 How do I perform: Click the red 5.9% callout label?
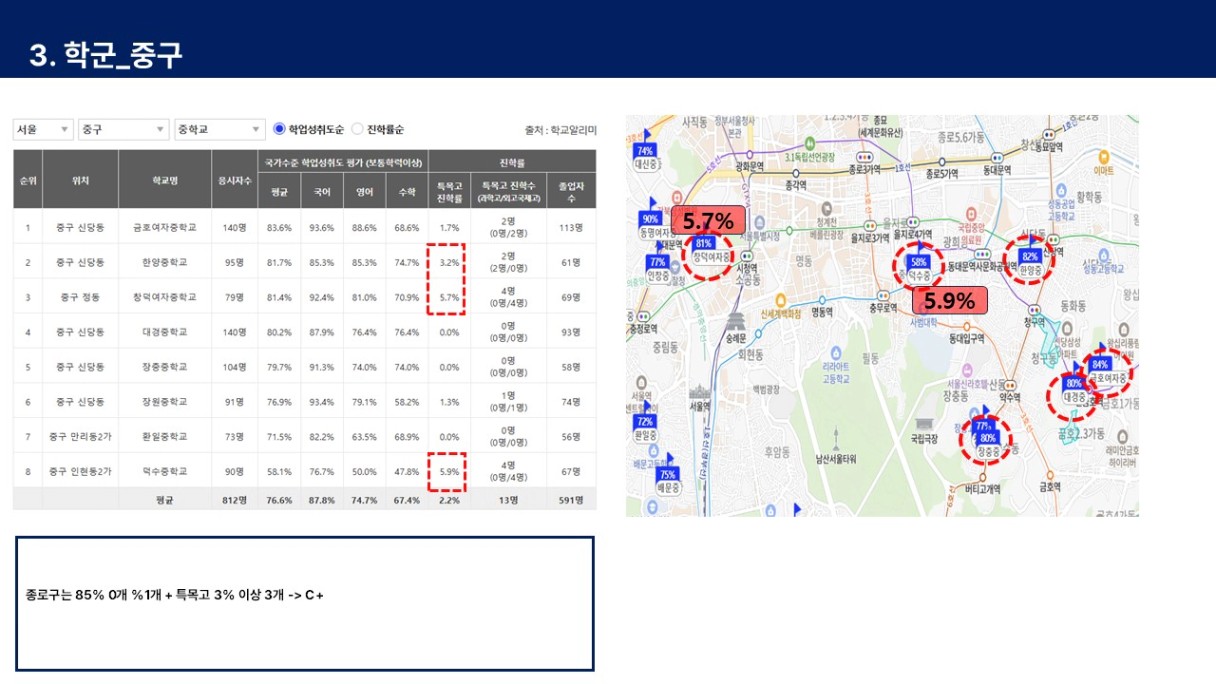949,300
